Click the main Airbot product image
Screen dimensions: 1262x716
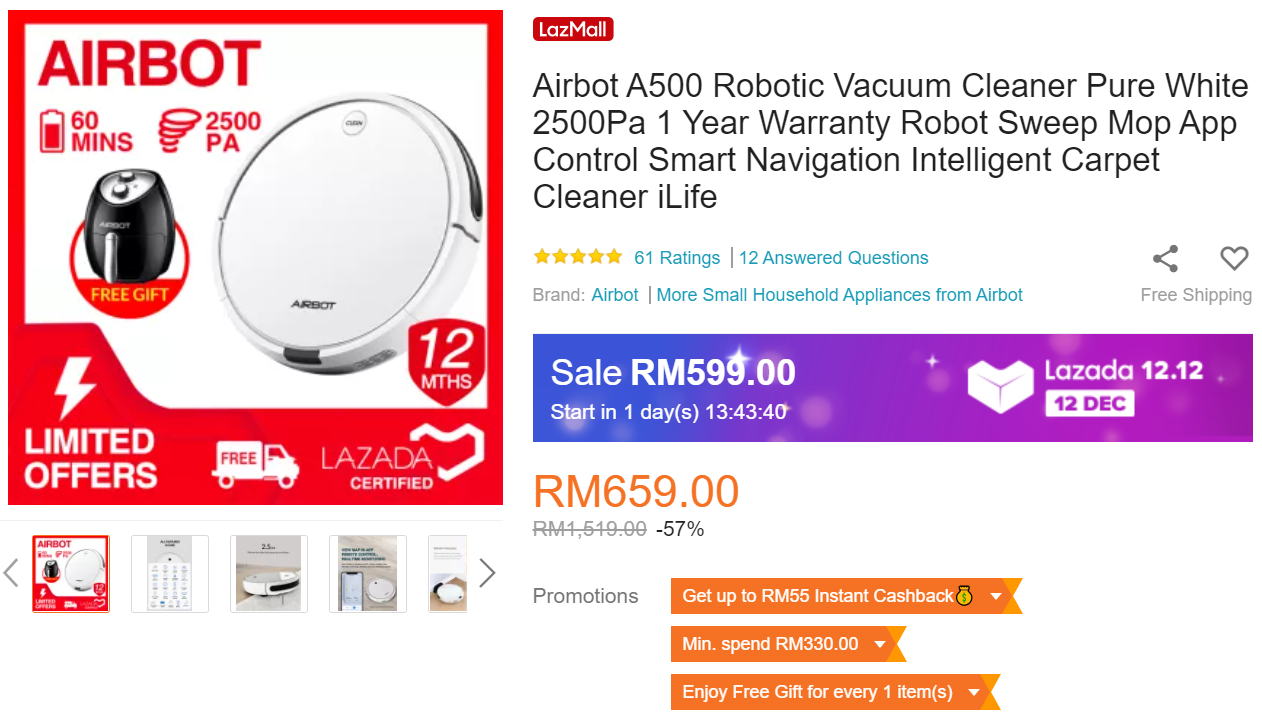tap(255, 258)
